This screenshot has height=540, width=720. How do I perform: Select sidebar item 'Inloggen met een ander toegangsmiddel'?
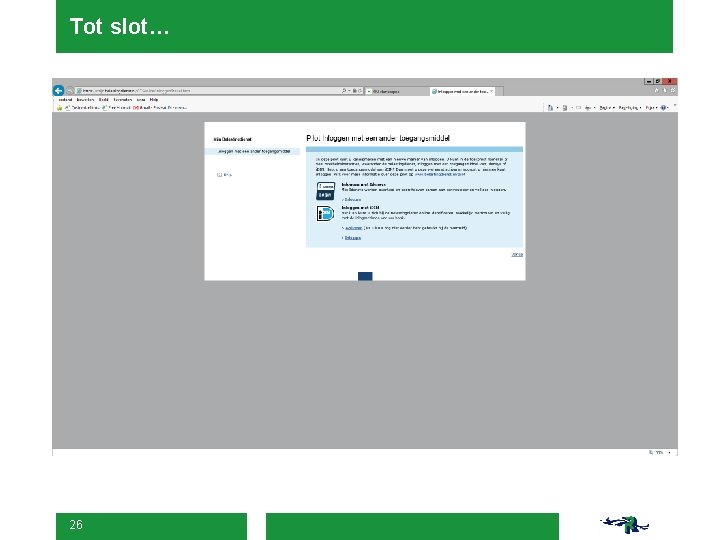253,151
